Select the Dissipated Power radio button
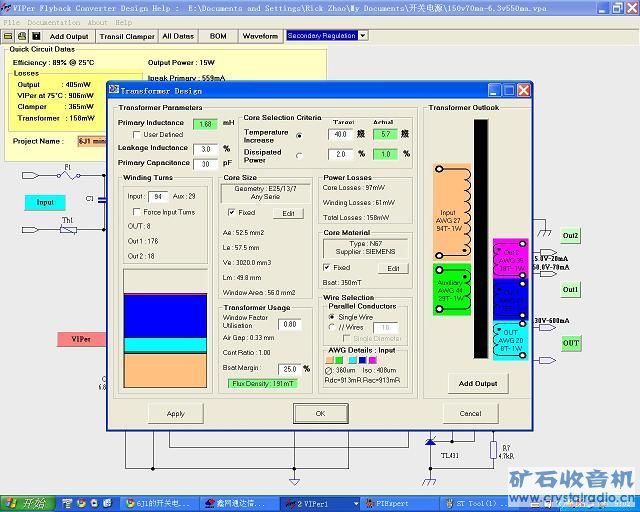The height and width of the screenshot is (512, 640). pos(299,155)
